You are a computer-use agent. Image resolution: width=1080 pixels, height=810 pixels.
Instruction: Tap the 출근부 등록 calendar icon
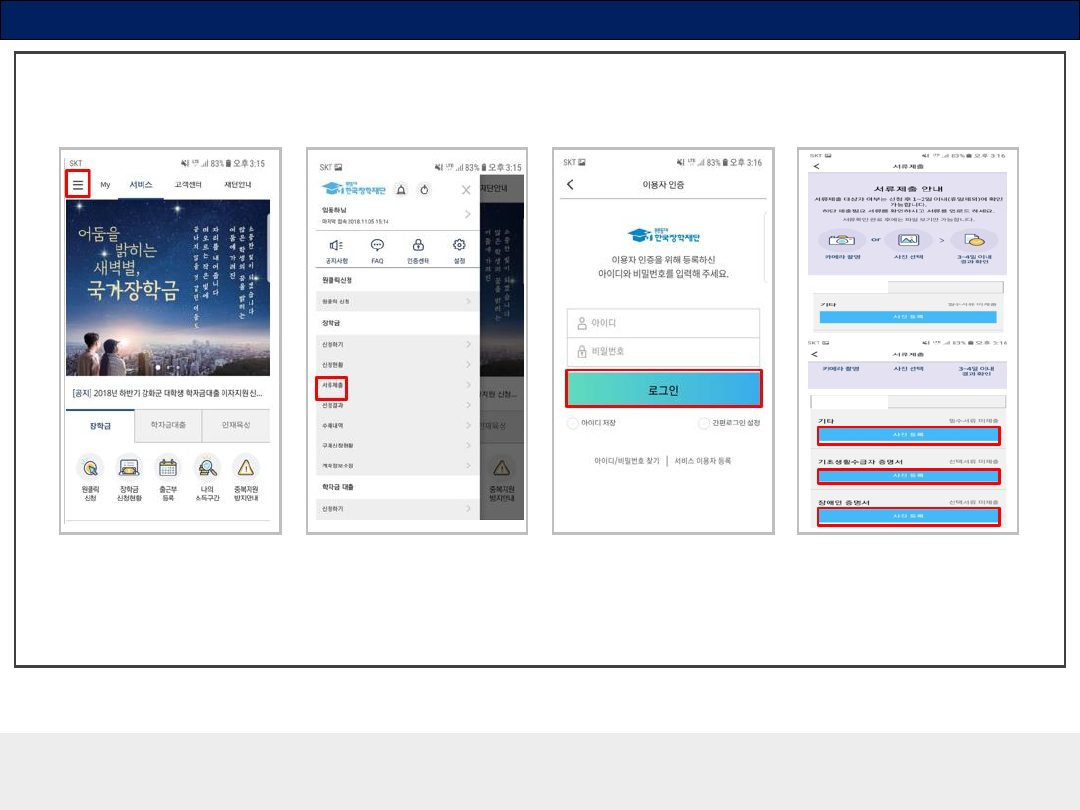(x=167, y=467)
